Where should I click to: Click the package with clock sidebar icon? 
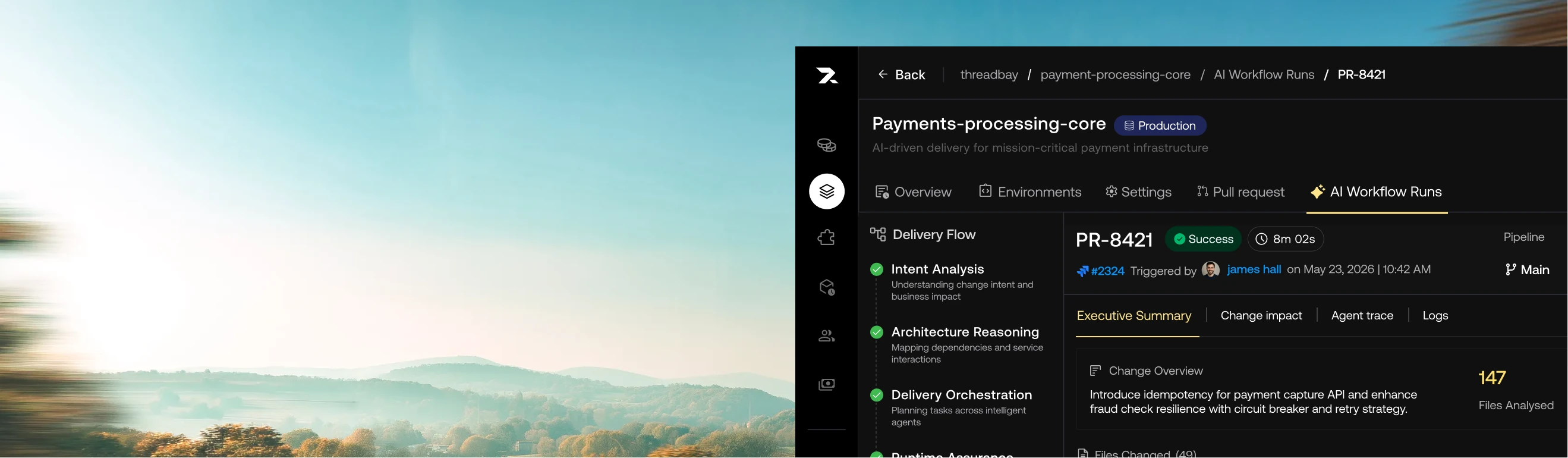(x=827, y=287)
